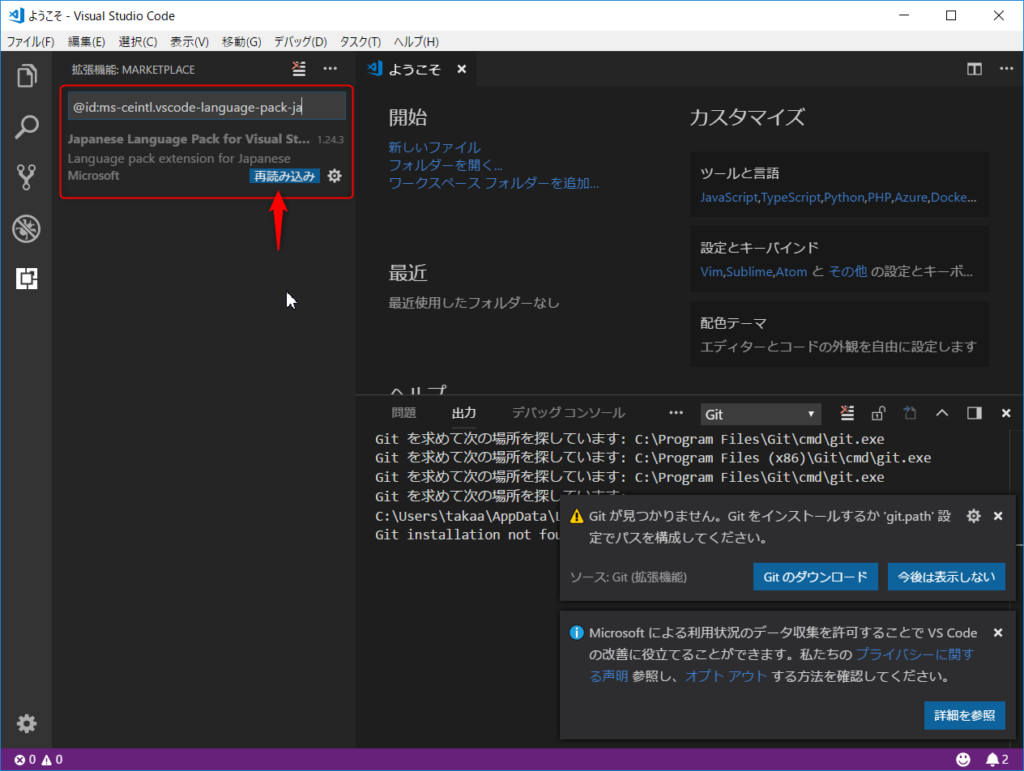1024x771 pixels.
Task: Open the Search view in activity bar
Action: pyautogui.click(x=26, y=127)
